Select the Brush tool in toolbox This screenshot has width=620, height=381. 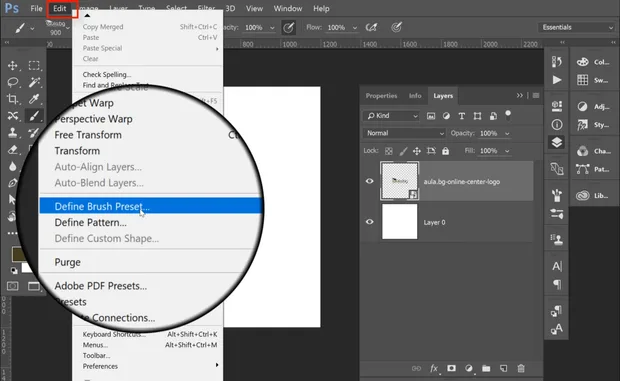tap(34, 116)
